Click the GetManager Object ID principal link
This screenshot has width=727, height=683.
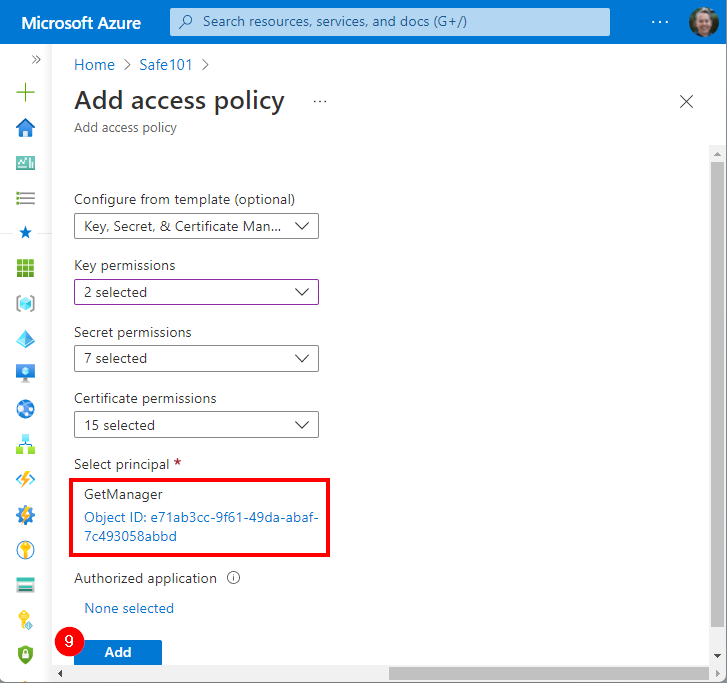point(200,526)
